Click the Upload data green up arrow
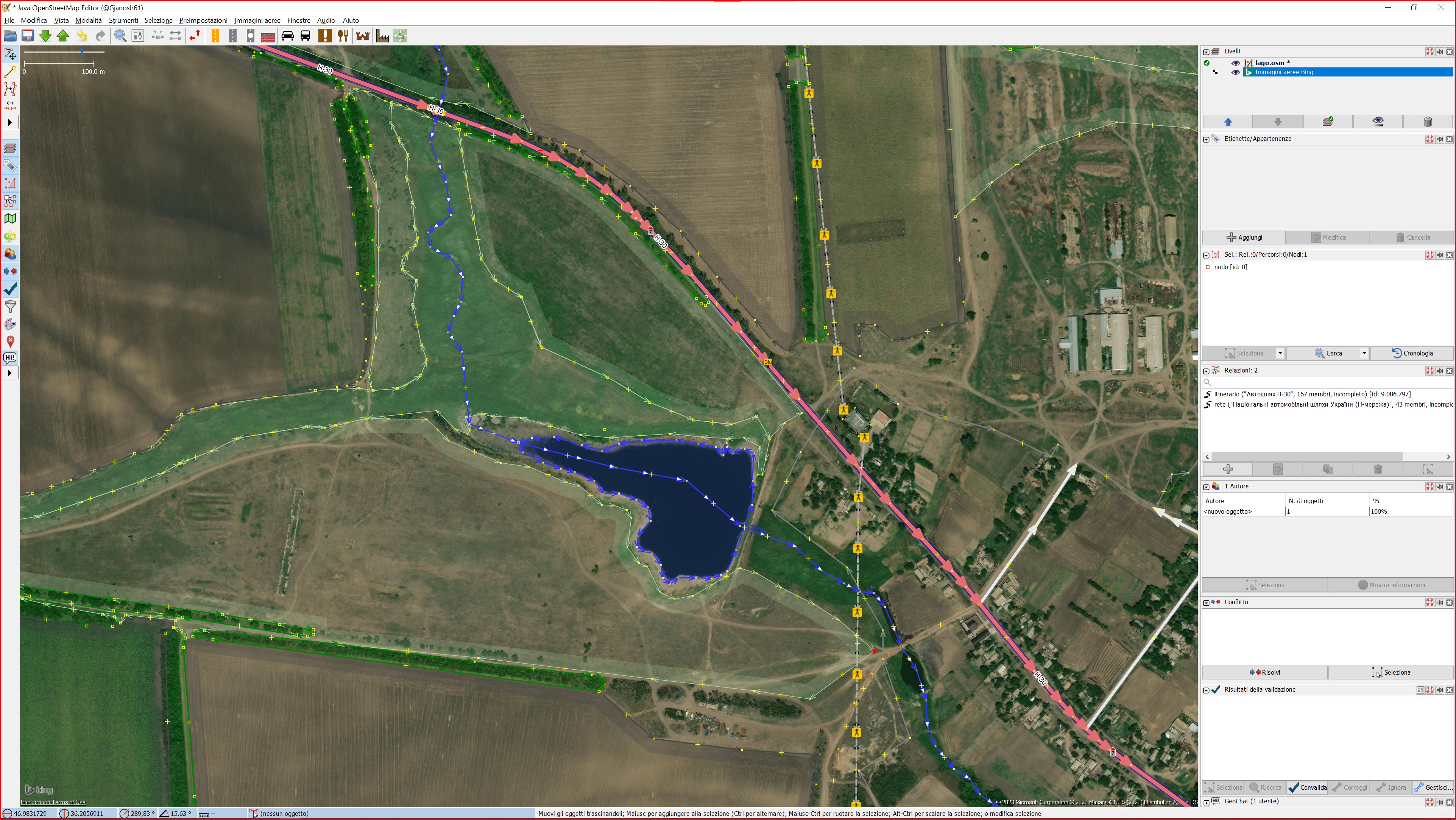 click(63, 36)
